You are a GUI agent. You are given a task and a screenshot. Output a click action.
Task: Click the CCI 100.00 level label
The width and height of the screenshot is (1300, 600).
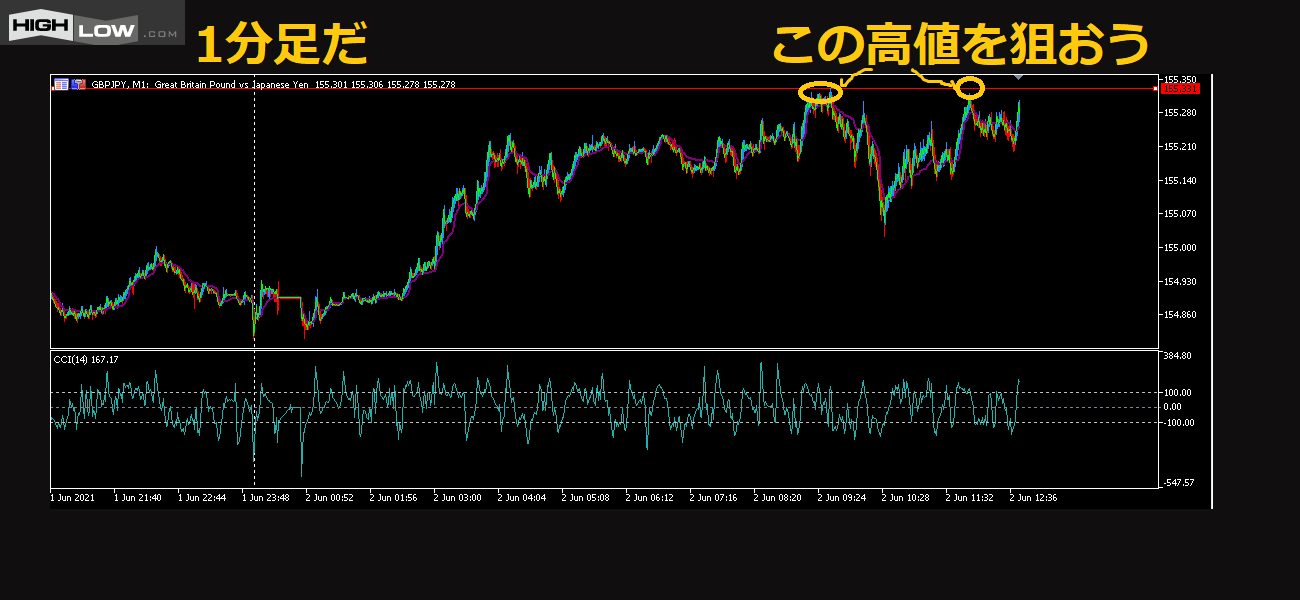pos(1176,393)
